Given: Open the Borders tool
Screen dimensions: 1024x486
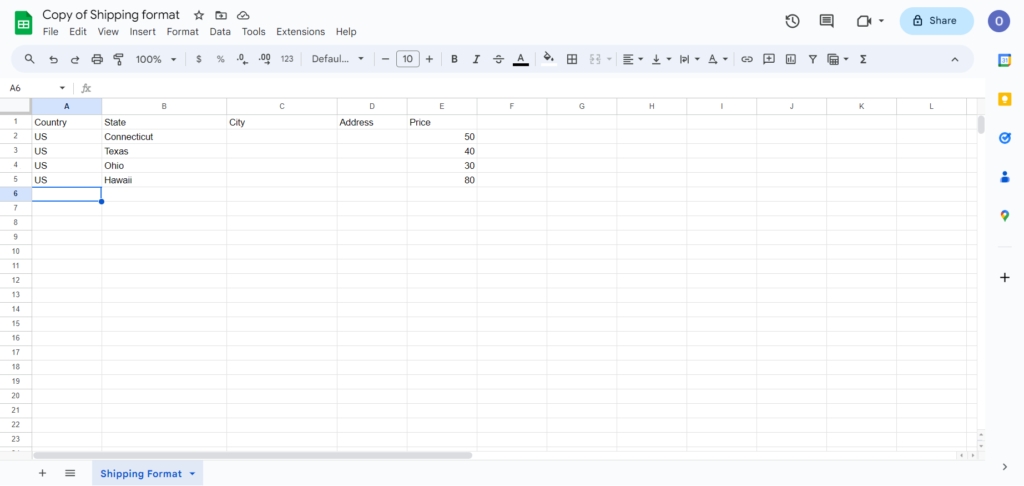Looking at the screenshot, I should pos(572,59).
